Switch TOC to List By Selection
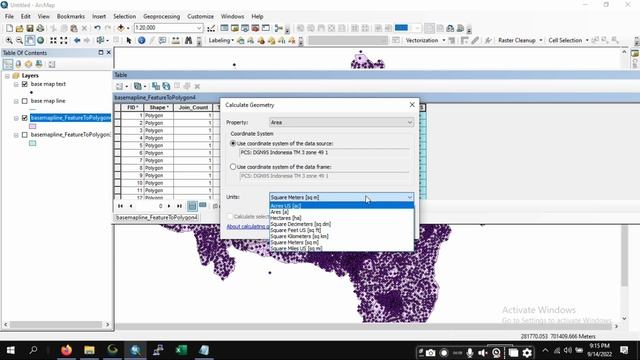The width and height of the screenshot is (640, 360). click(39, 64)
